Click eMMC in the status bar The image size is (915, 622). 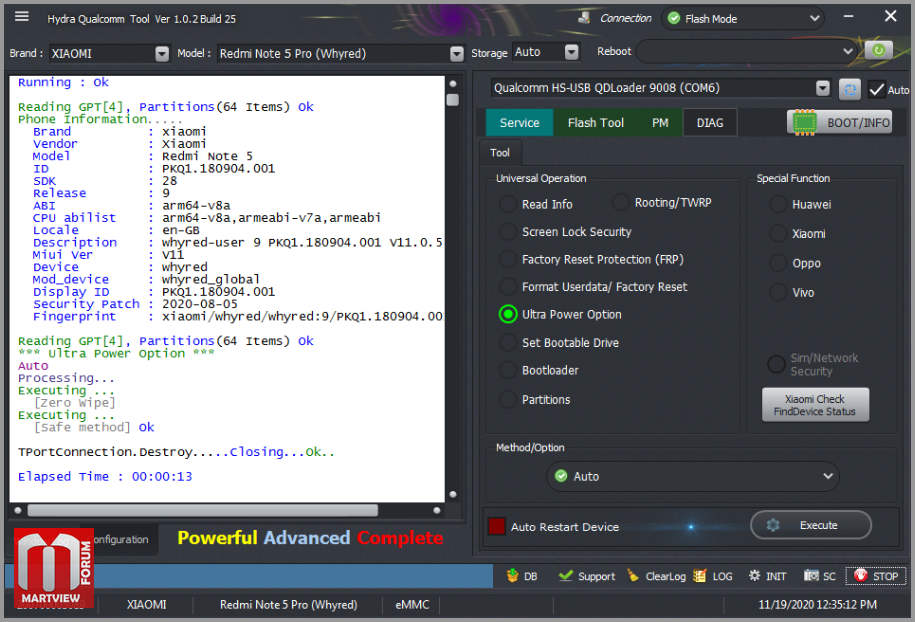412,604
